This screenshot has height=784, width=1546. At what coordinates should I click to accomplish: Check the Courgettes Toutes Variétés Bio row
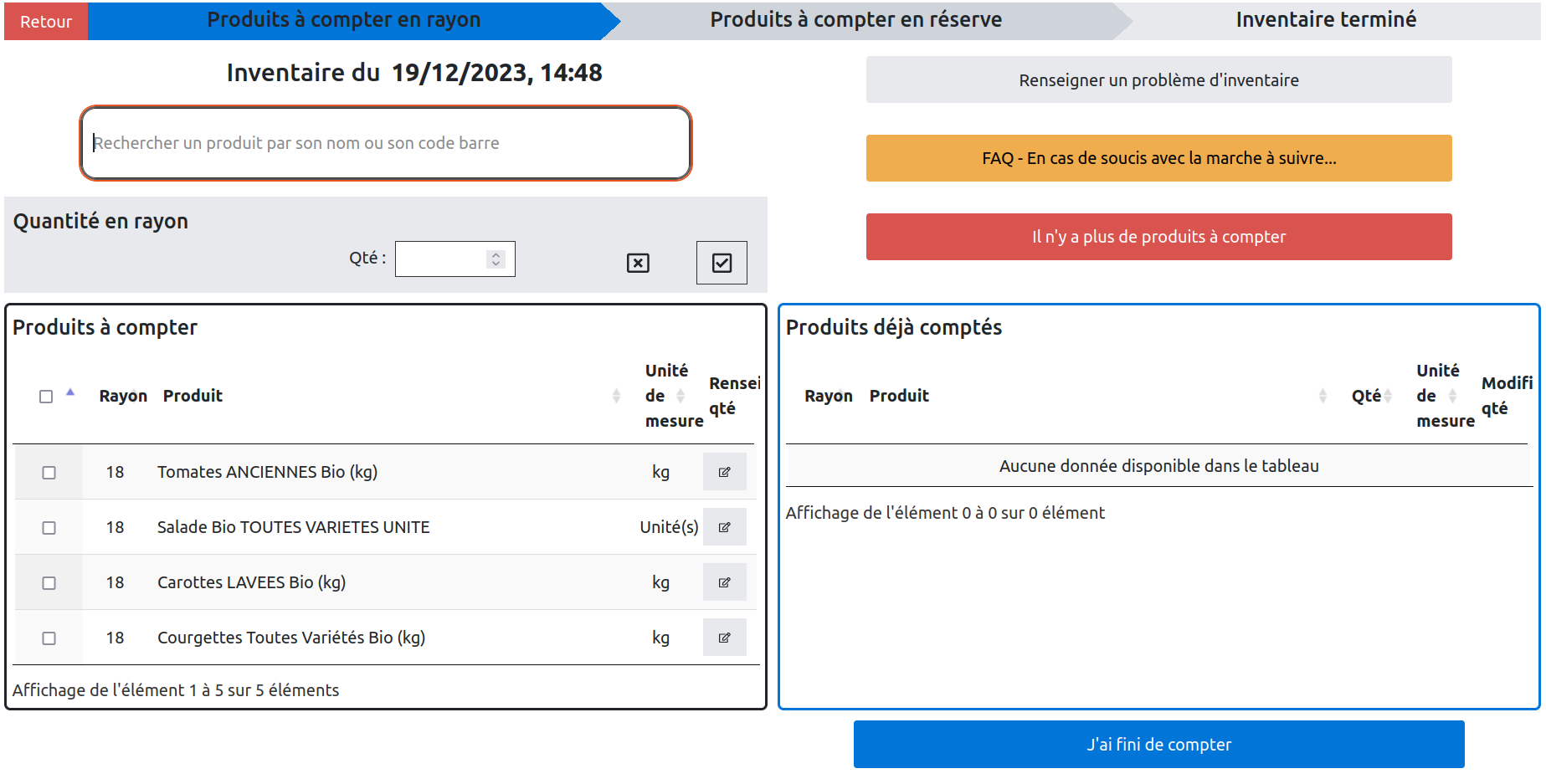[49, 638]
